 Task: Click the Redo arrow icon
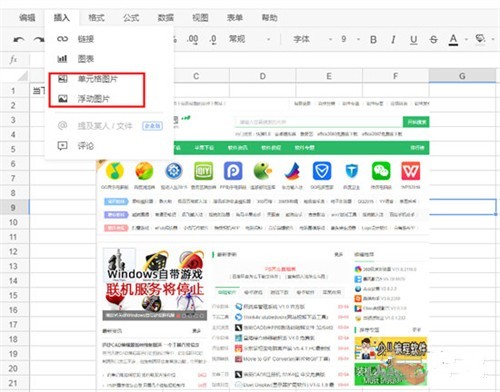coord(39,40)
